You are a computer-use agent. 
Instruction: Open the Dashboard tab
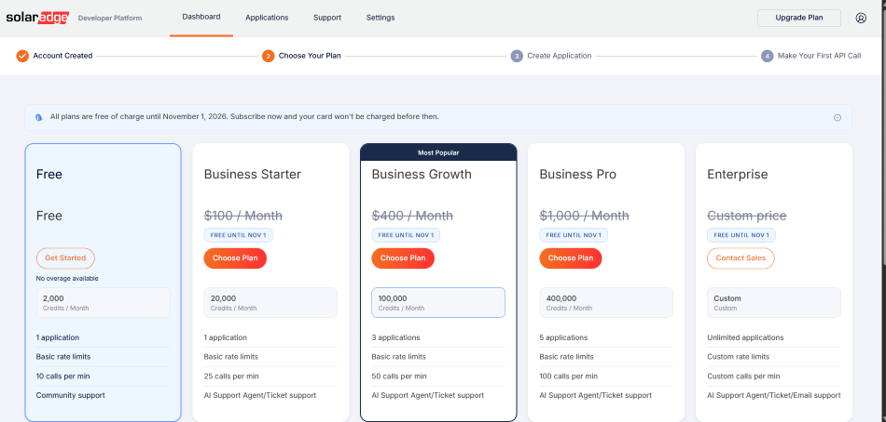[201, 17]
